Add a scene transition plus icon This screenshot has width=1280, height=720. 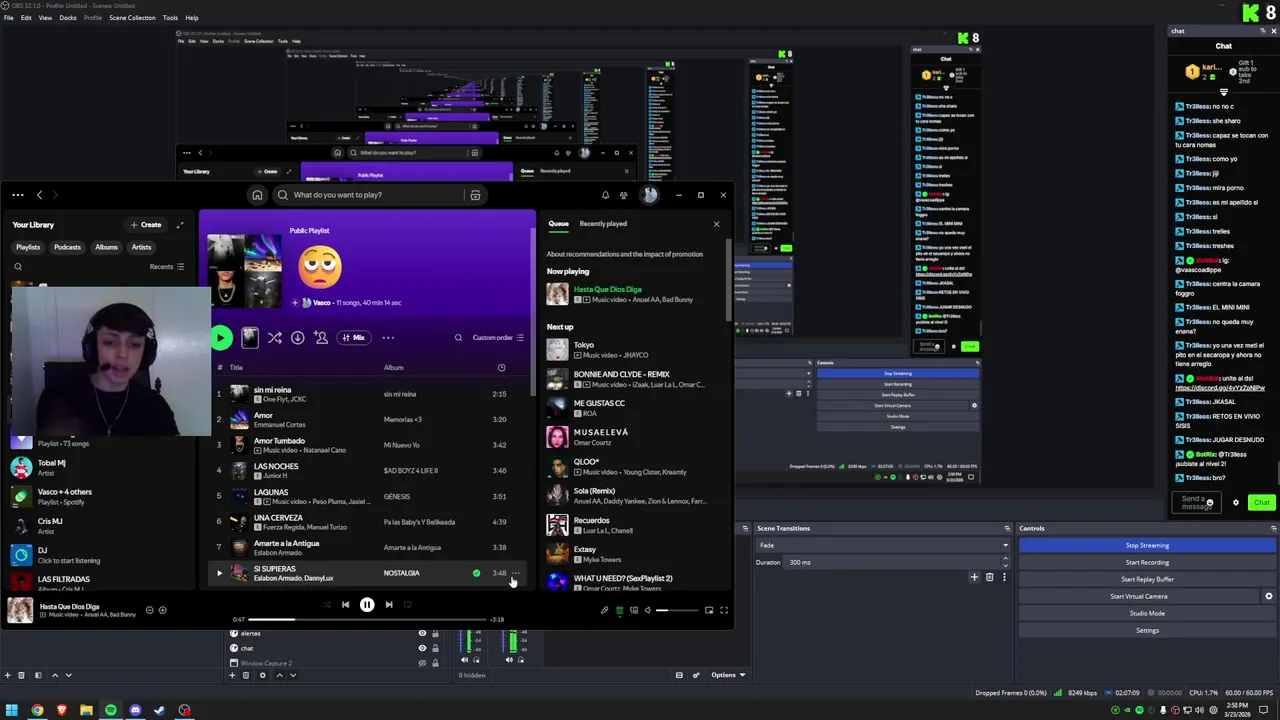coord(974,577)
